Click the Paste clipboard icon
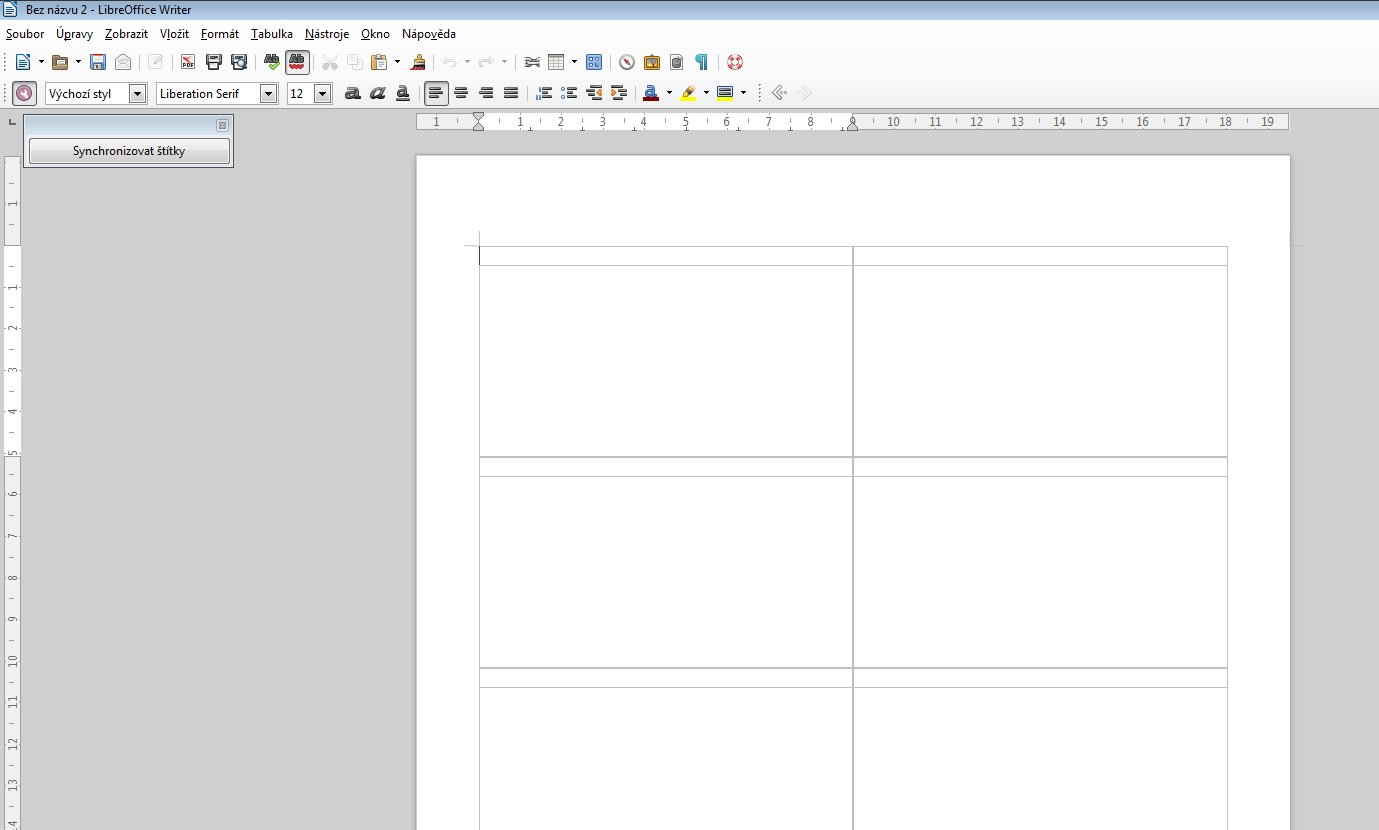This screenshot has height=830, width=1379. [x=379, y=62]
